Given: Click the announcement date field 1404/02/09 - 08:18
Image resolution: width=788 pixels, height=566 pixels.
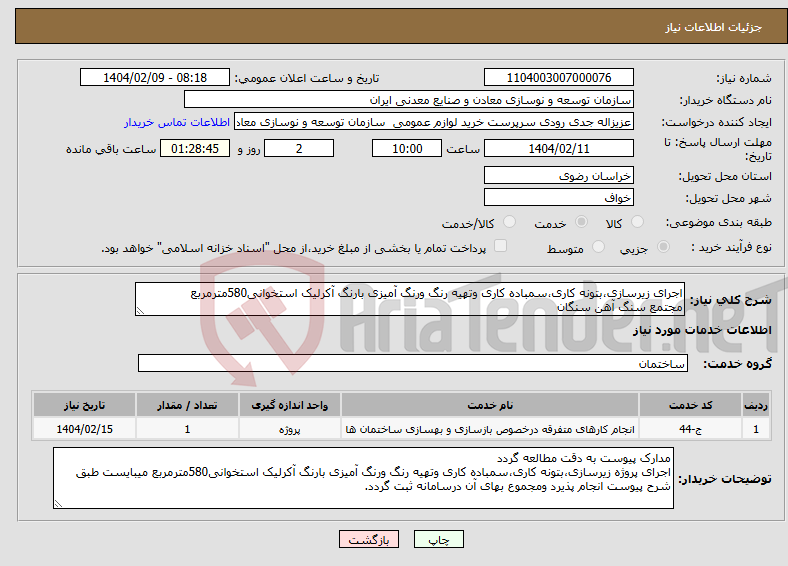Looking at the screenshot, I should click(x=155, y=77).
